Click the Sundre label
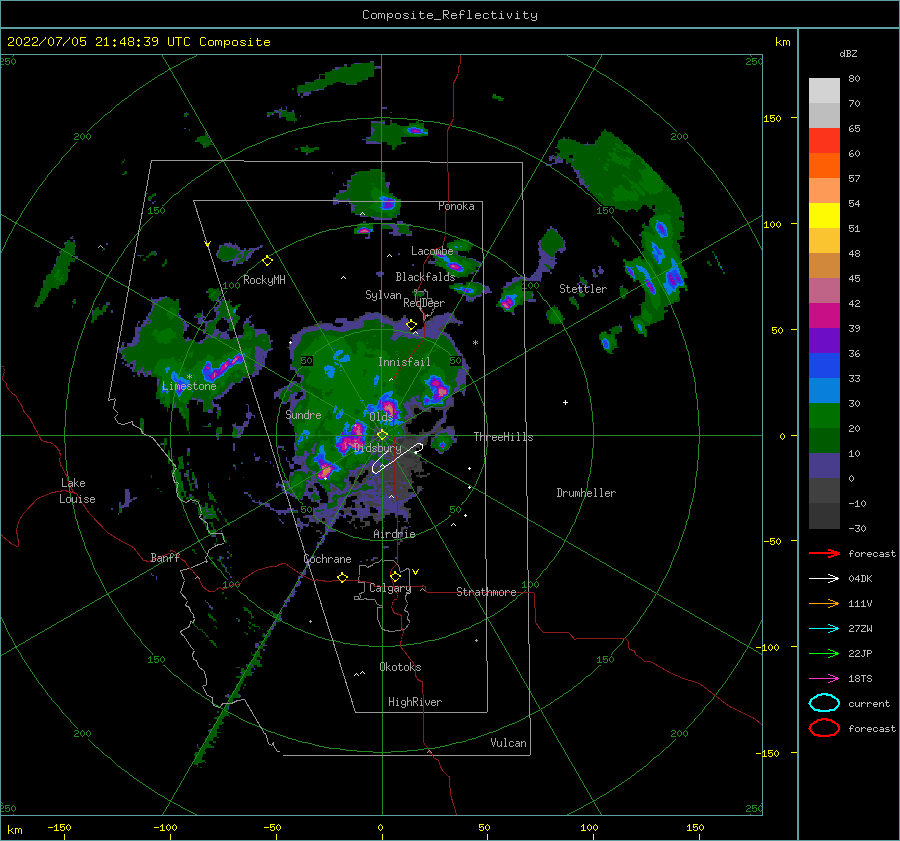Screen dimensions: 900x841 303,414
